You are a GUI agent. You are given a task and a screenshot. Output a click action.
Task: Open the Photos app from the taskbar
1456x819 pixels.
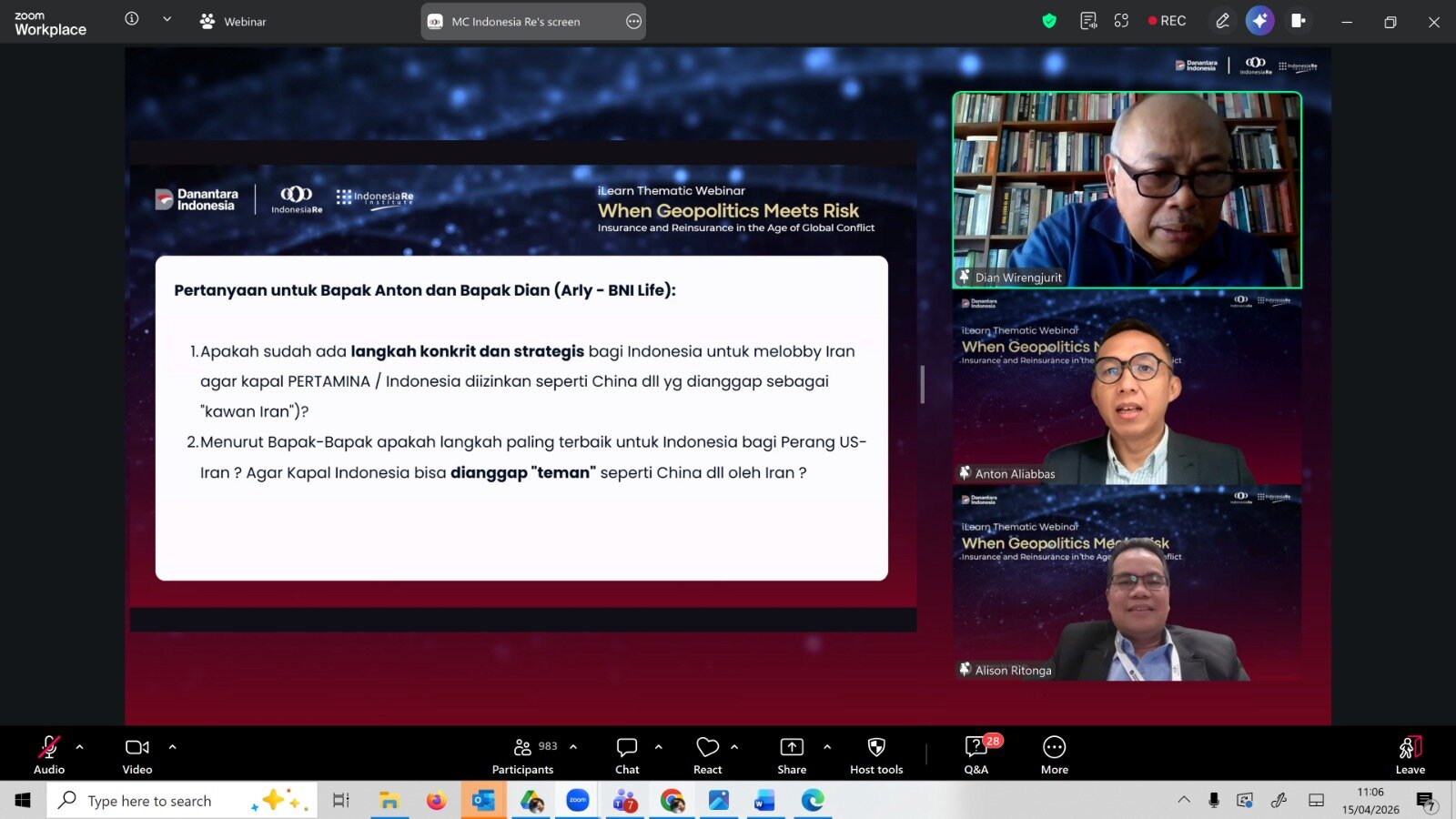point(719,800)
